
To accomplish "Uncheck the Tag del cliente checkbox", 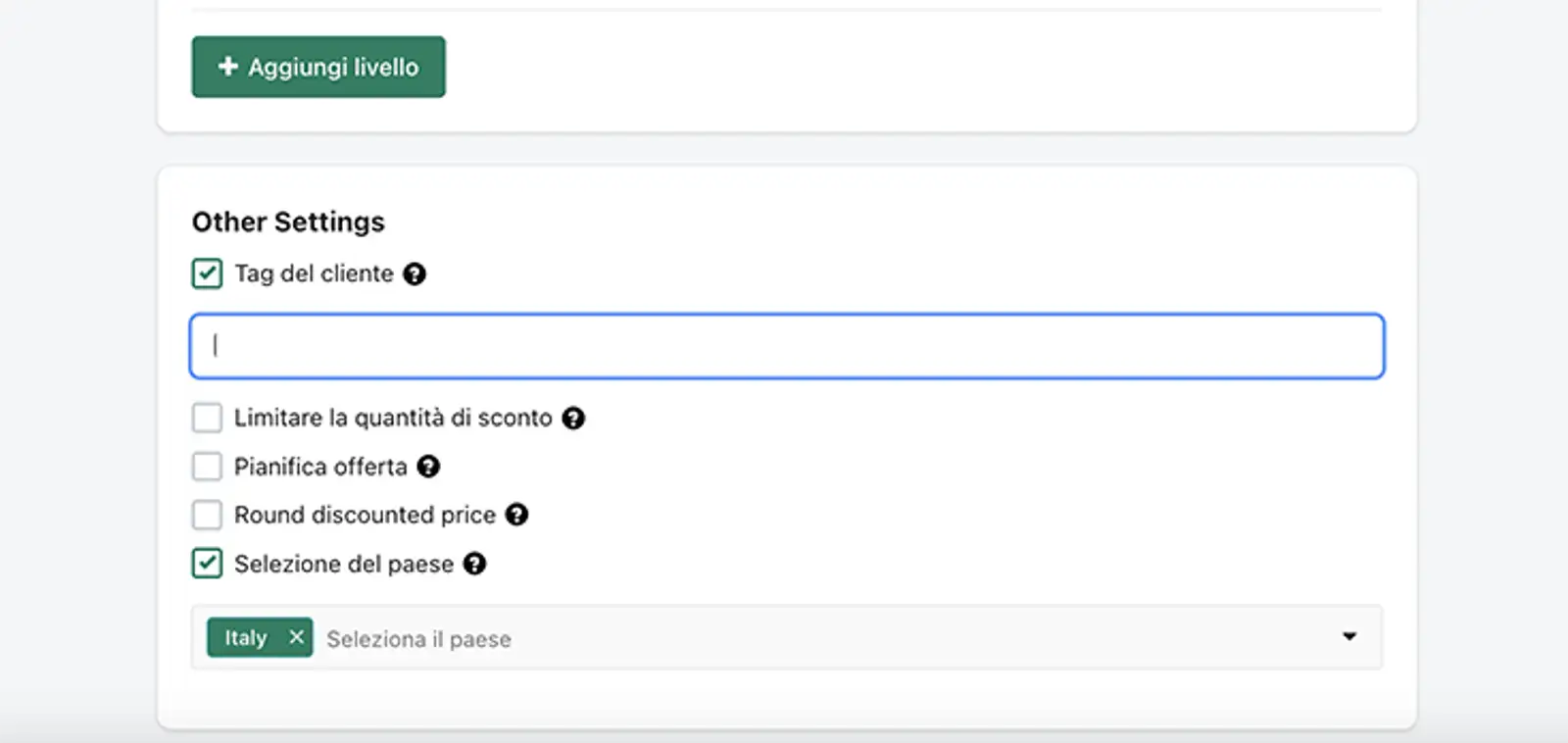I will [207, 273].
